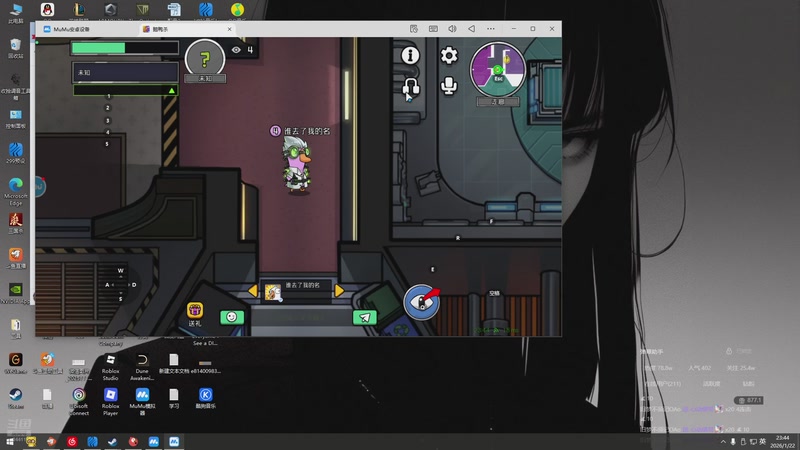Open QQ Music green desktop icon
Viewport: 800px width, 450px height.
(x=237, y=10)
